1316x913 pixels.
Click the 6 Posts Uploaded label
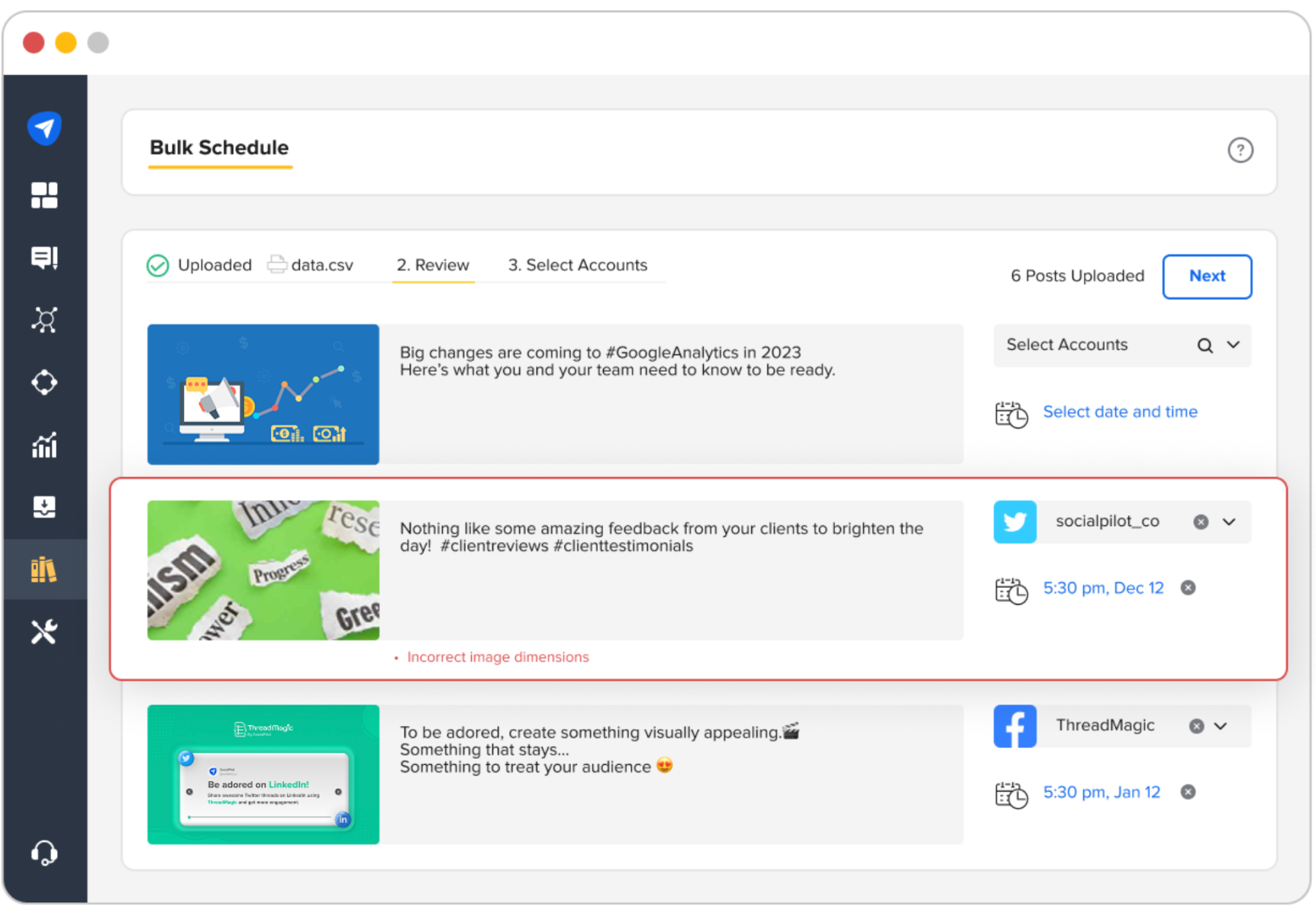point(1077,276)
